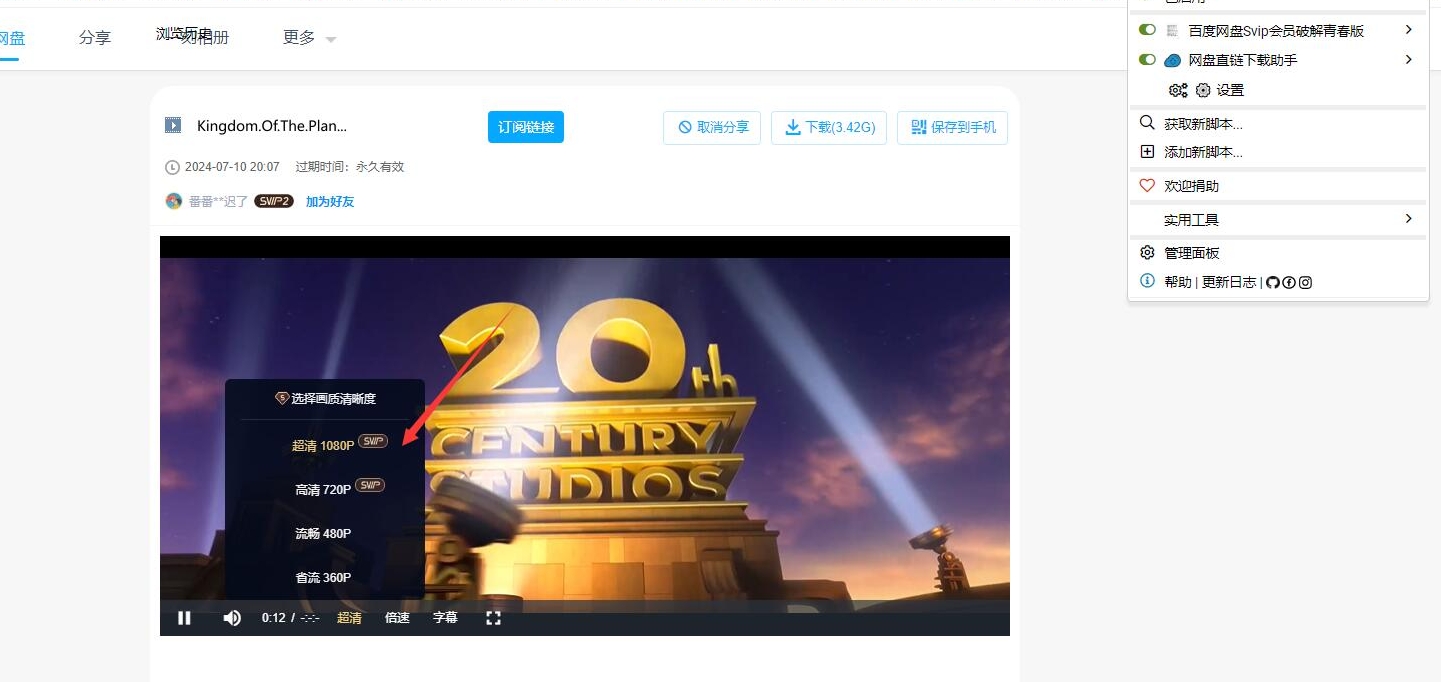Toggle off 百度网盘Svip会员破解青春版 script

(x=1148, y=31)
